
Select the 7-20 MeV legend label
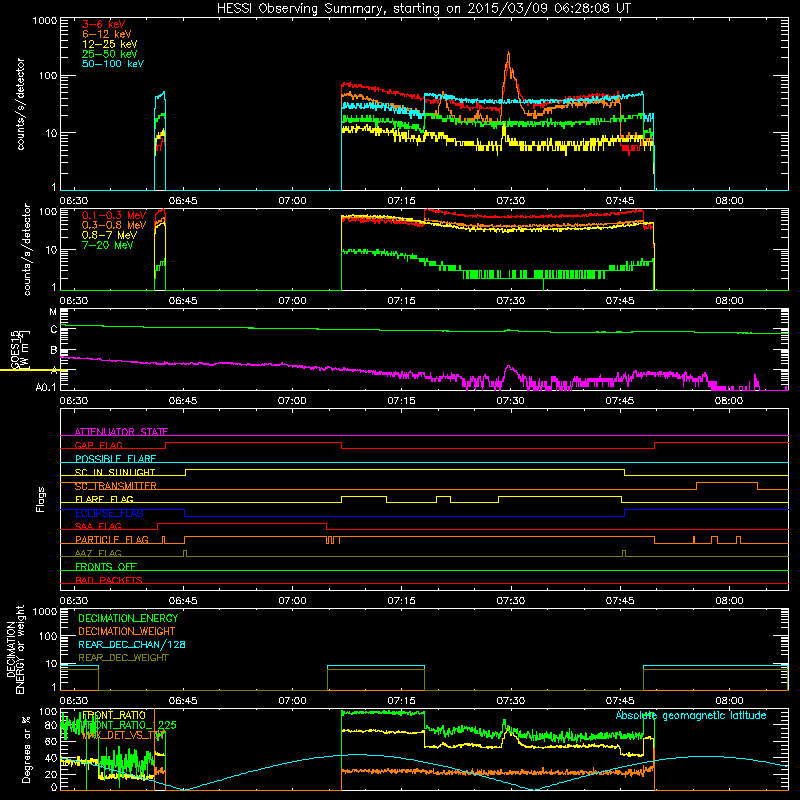point(107,245)
